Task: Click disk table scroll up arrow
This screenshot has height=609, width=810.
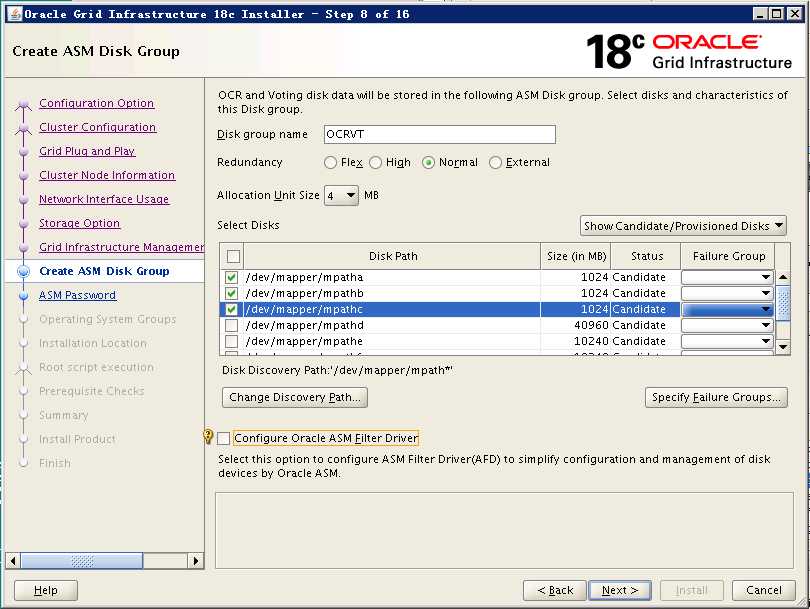Action: [x=783, y=277]
